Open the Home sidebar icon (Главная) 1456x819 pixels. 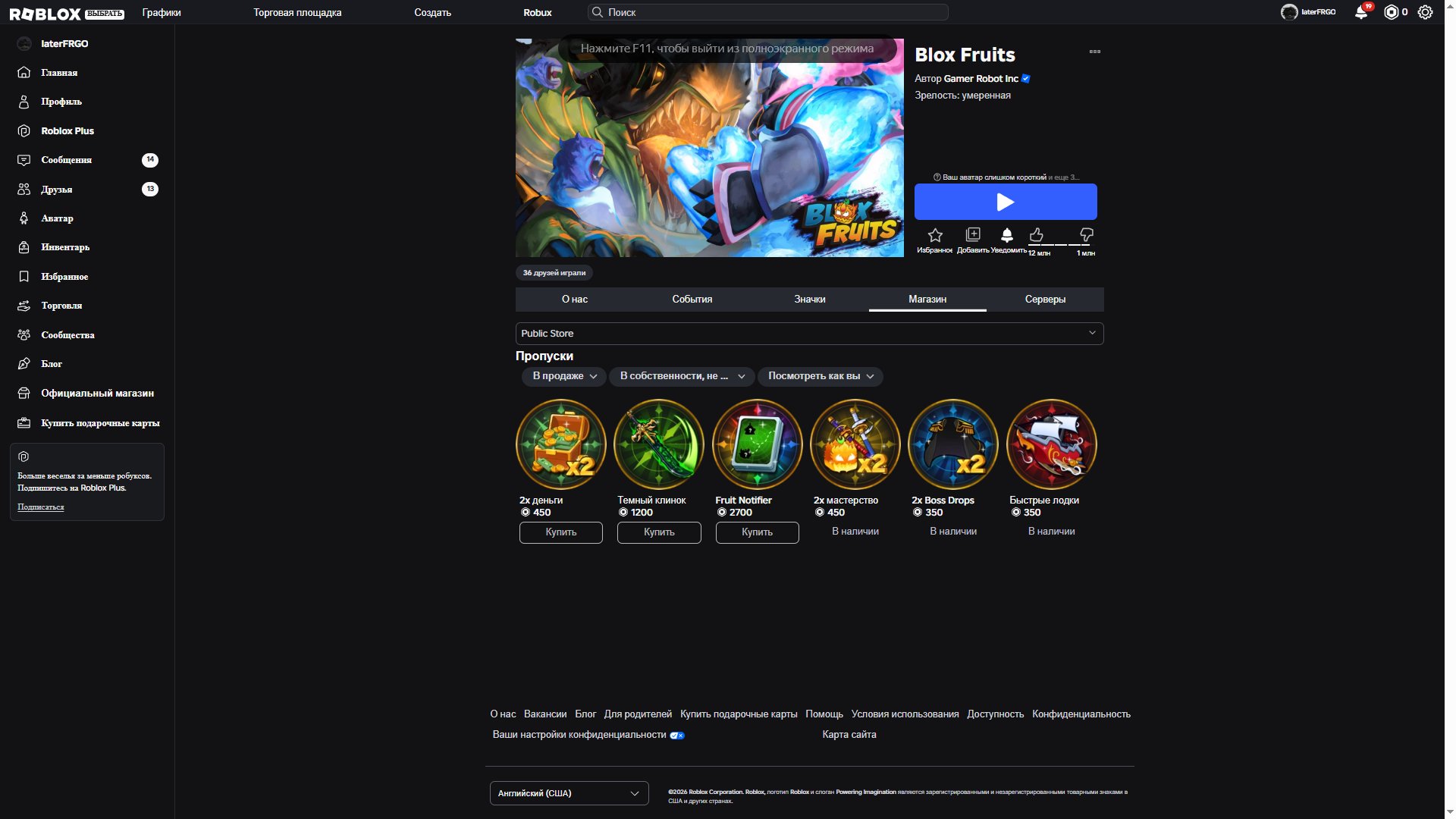click(24, 73)
